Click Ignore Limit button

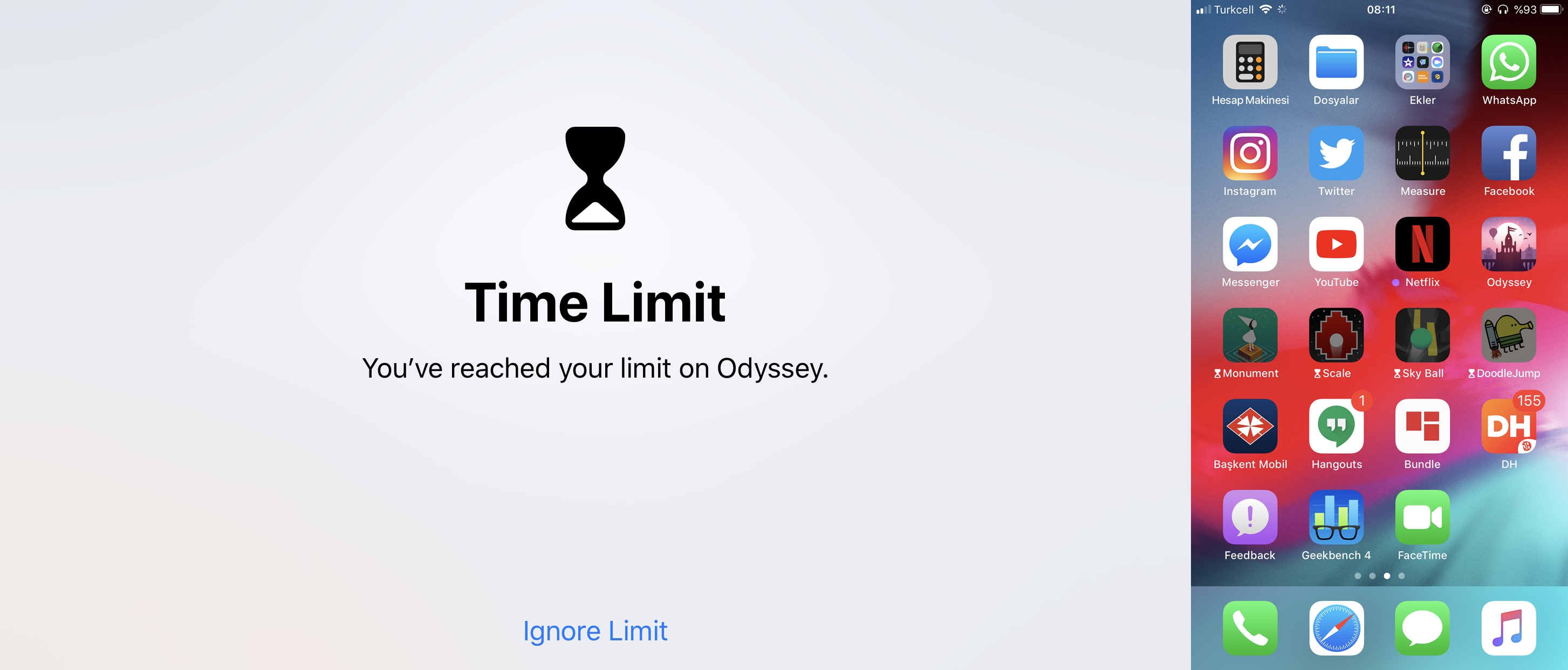point(597,631)
